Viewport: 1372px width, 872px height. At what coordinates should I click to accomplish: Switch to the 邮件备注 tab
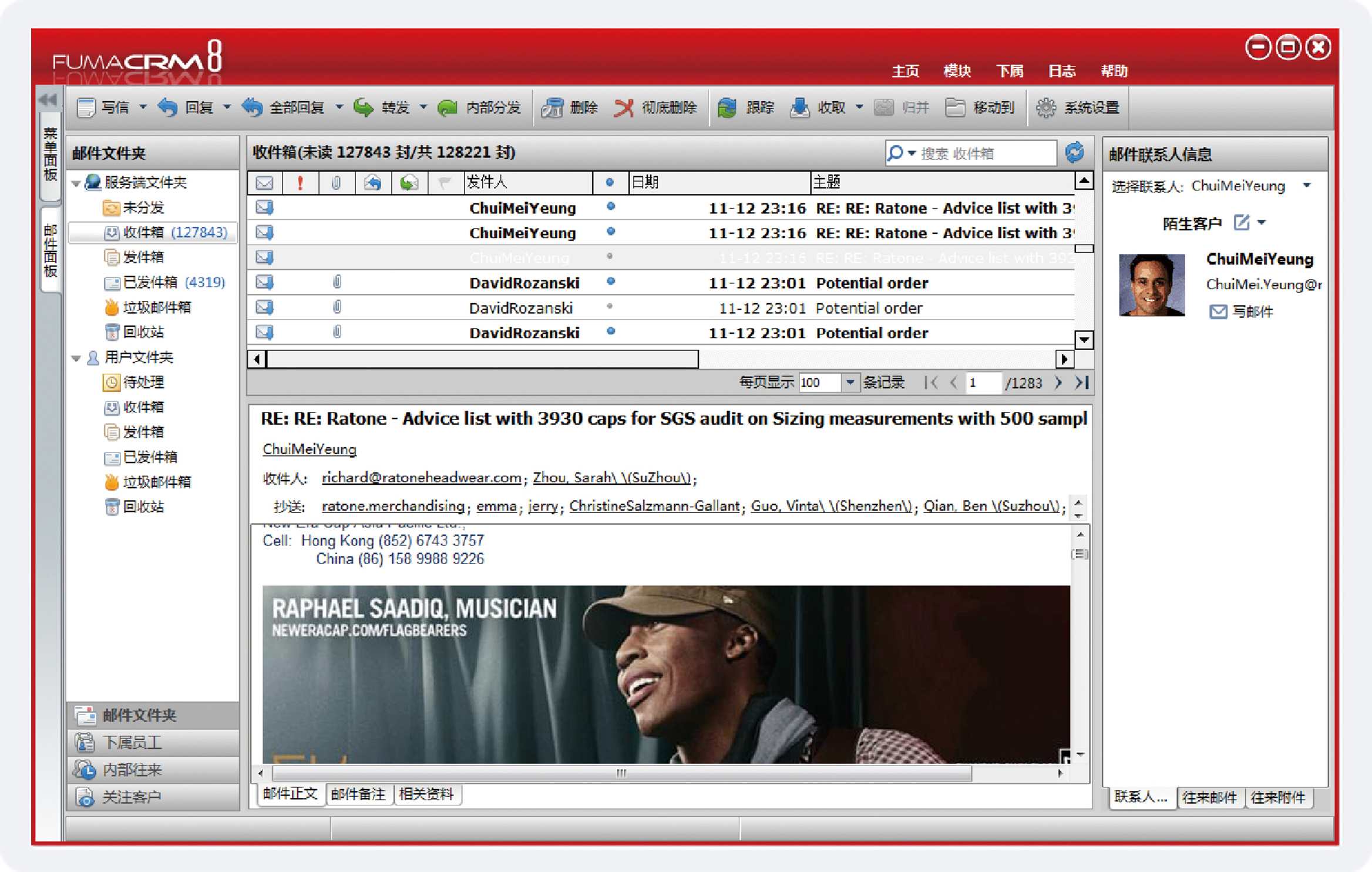point(358,794)
